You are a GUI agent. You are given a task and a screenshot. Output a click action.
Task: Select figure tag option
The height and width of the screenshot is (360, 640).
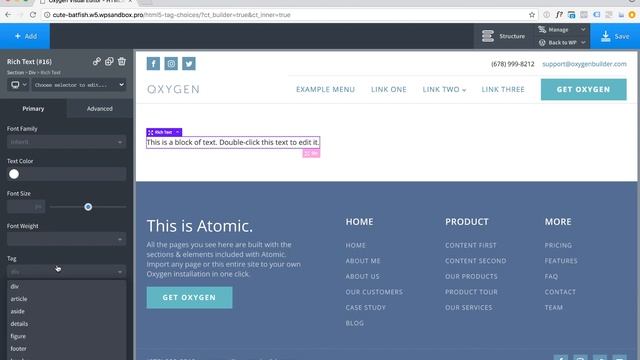66,336
